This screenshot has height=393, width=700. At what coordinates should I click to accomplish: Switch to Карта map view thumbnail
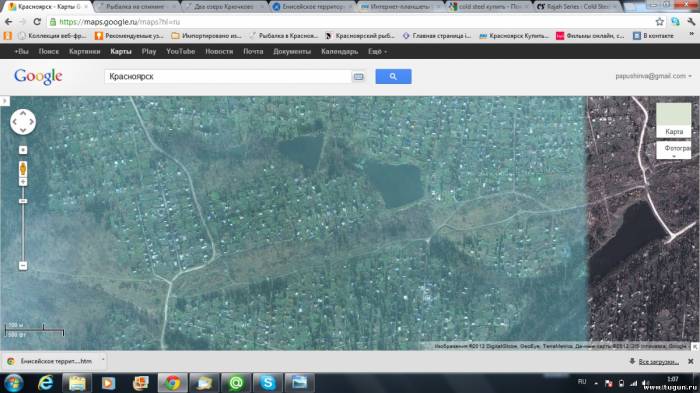(x=673, y=120)
